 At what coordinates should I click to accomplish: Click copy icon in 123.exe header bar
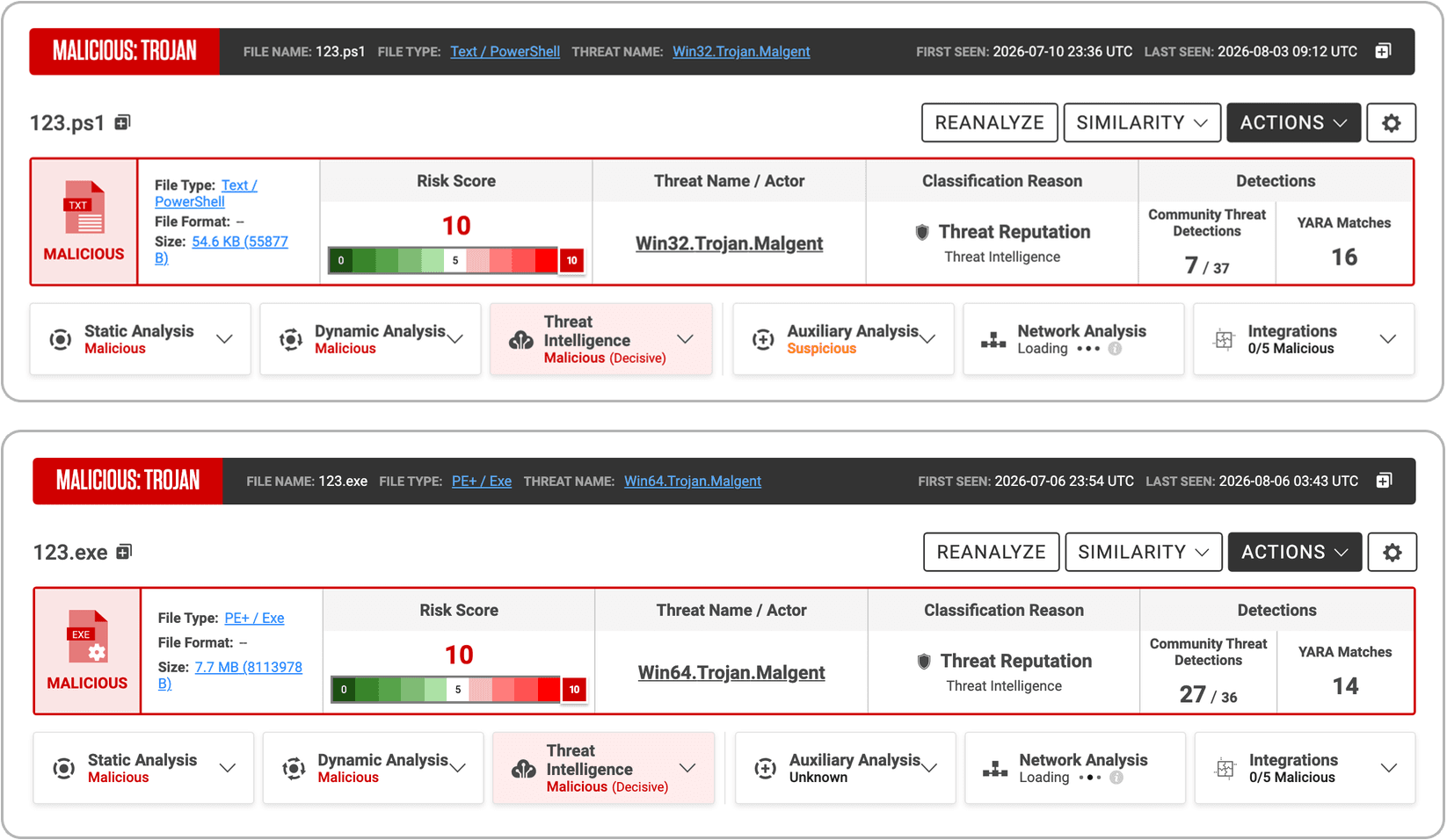(x=1384, y=481)
